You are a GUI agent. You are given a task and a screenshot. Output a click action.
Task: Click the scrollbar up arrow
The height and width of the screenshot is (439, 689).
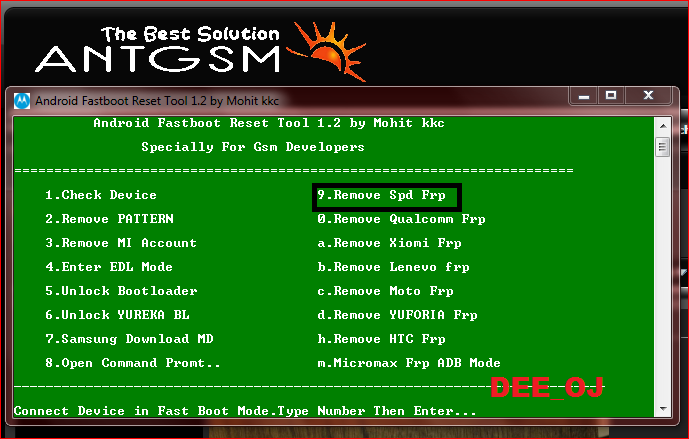tap(661, 125)
